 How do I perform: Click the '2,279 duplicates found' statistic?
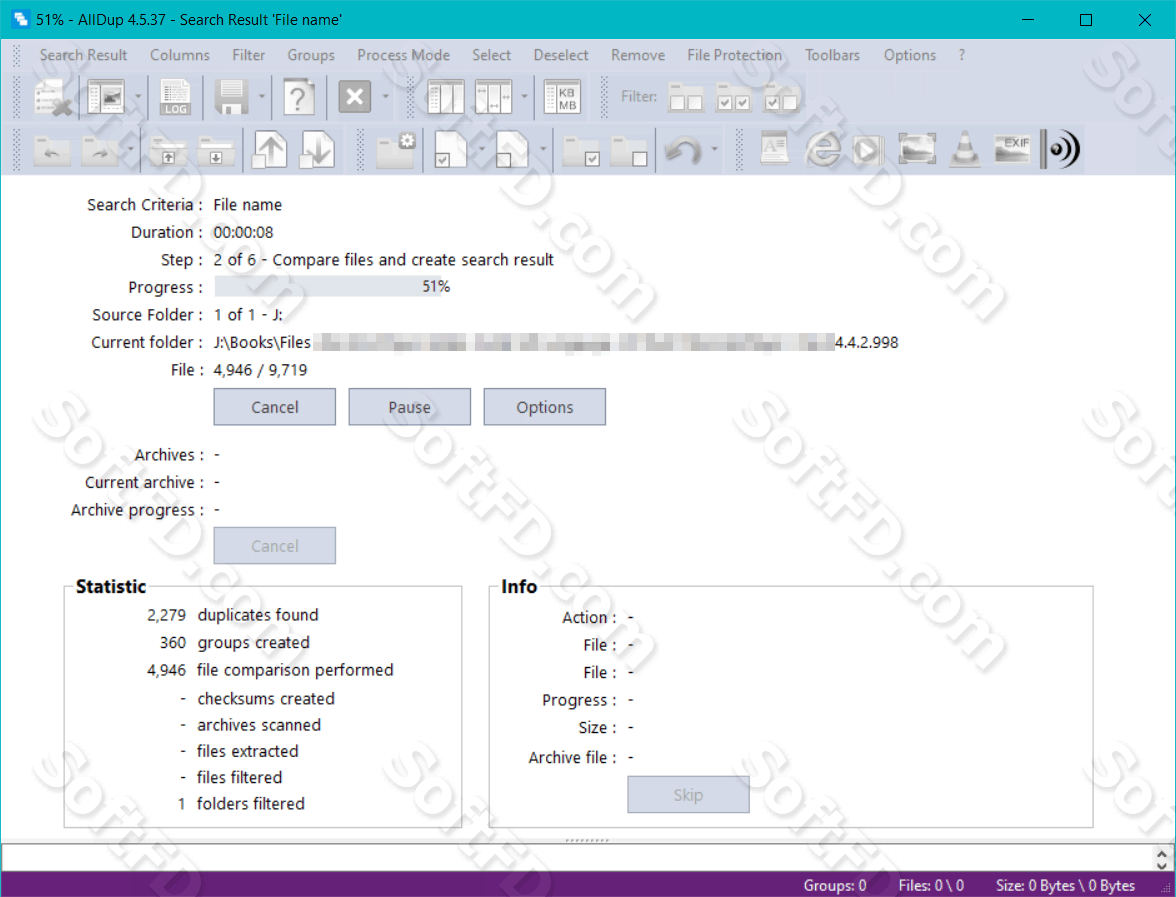[232, 615]
